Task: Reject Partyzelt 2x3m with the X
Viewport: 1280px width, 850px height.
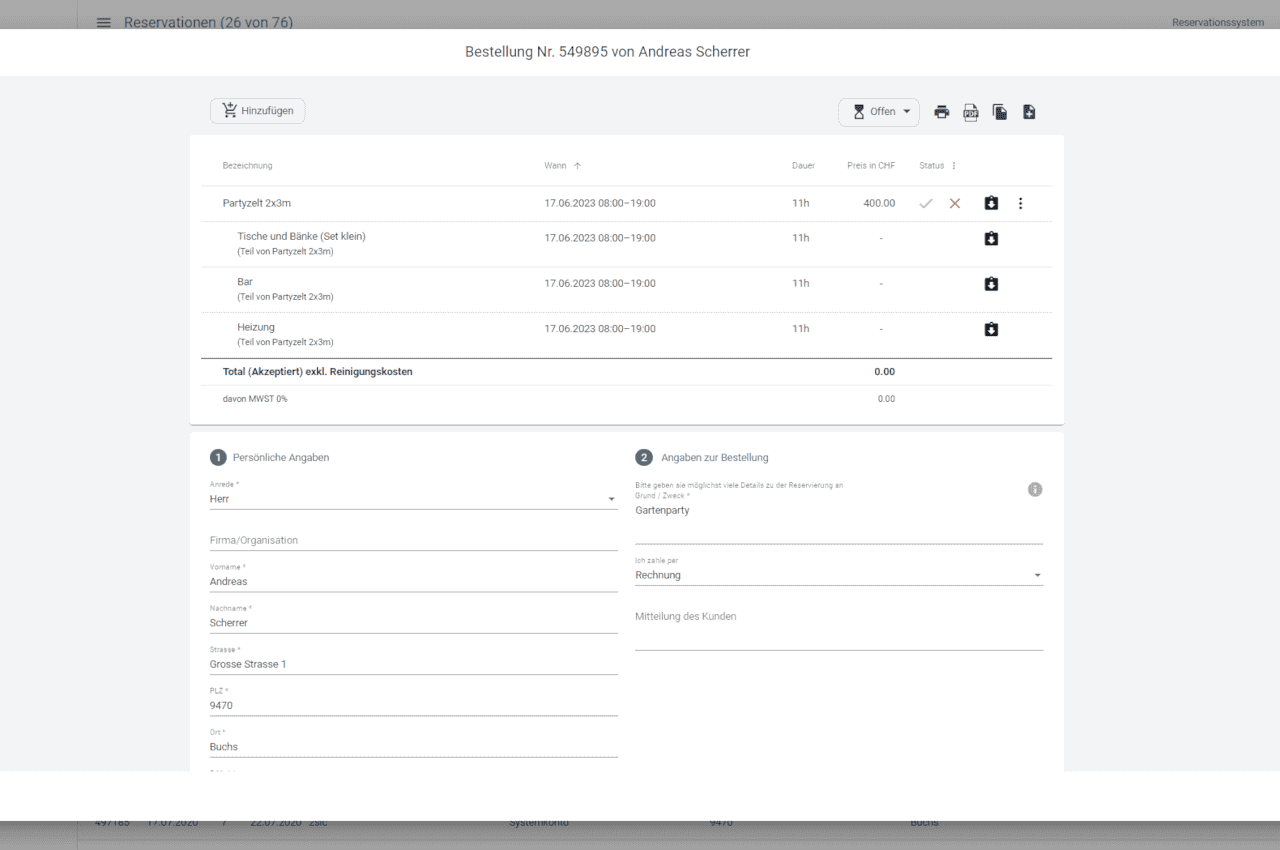Action: pyautogui.click(x=955, y=203)
